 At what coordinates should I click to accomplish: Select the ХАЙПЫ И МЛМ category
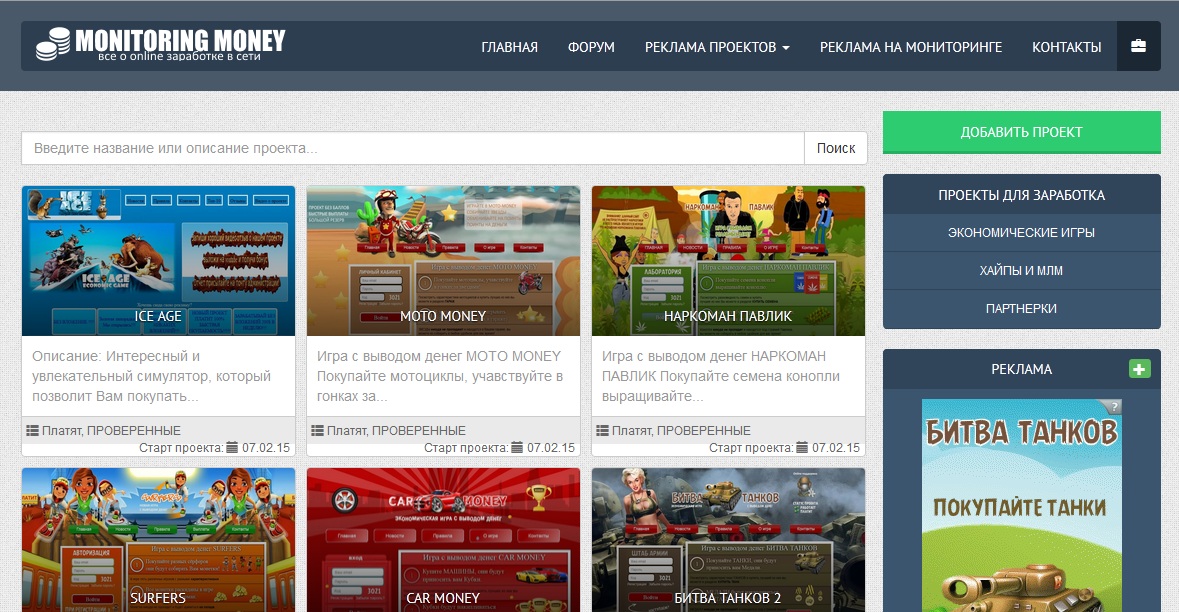click(x=1021, y=270)
